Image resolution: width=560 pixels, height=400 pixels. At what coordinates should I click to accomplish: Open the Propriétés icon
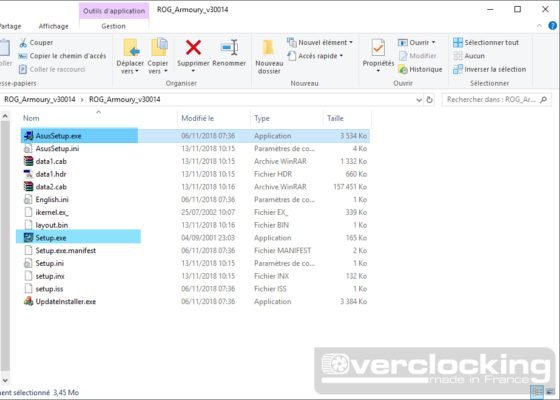378,48
